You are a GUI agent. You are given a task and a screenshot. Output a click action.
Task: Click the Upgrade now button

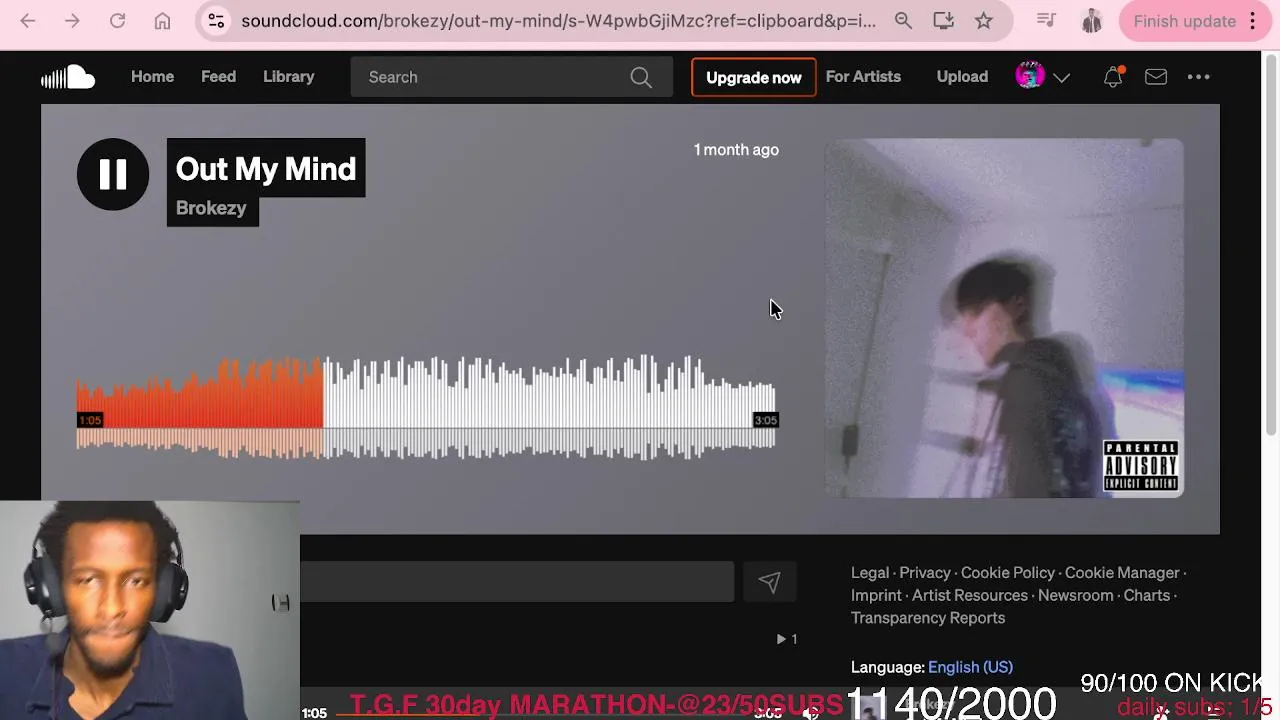click(x=753, y=77)
